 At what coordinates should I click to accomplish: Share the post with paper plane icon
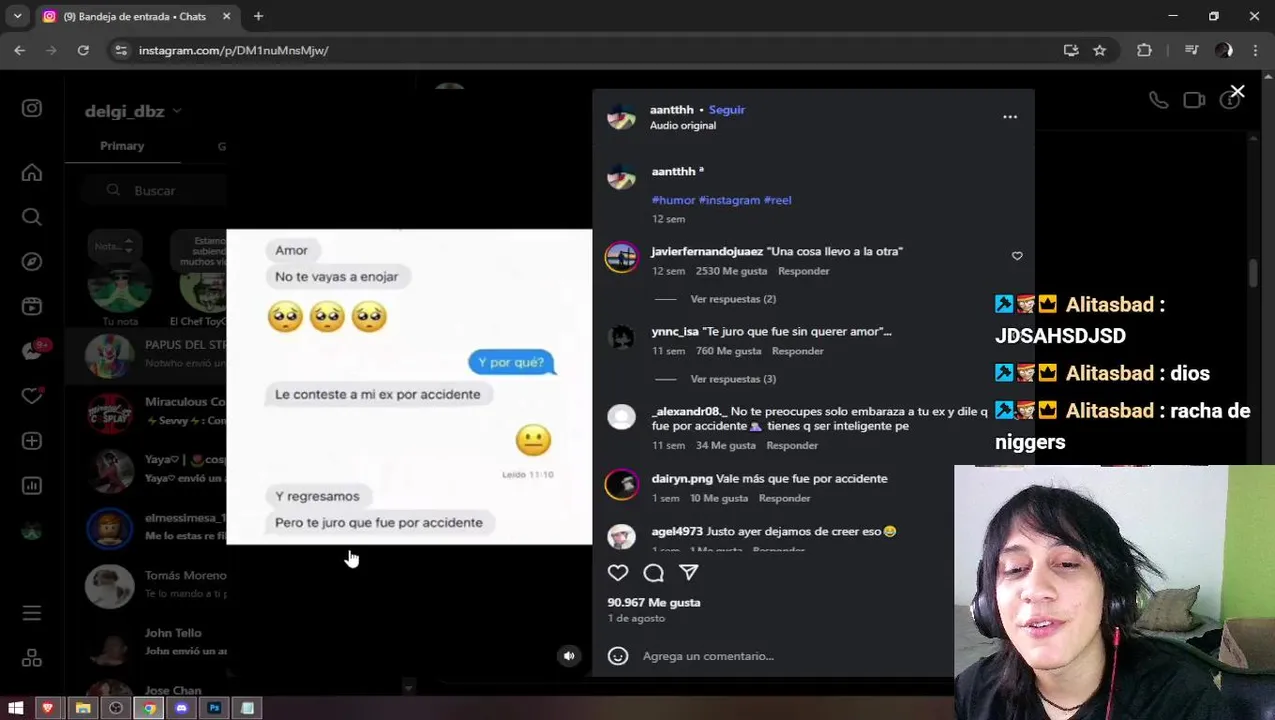(689, 573)
